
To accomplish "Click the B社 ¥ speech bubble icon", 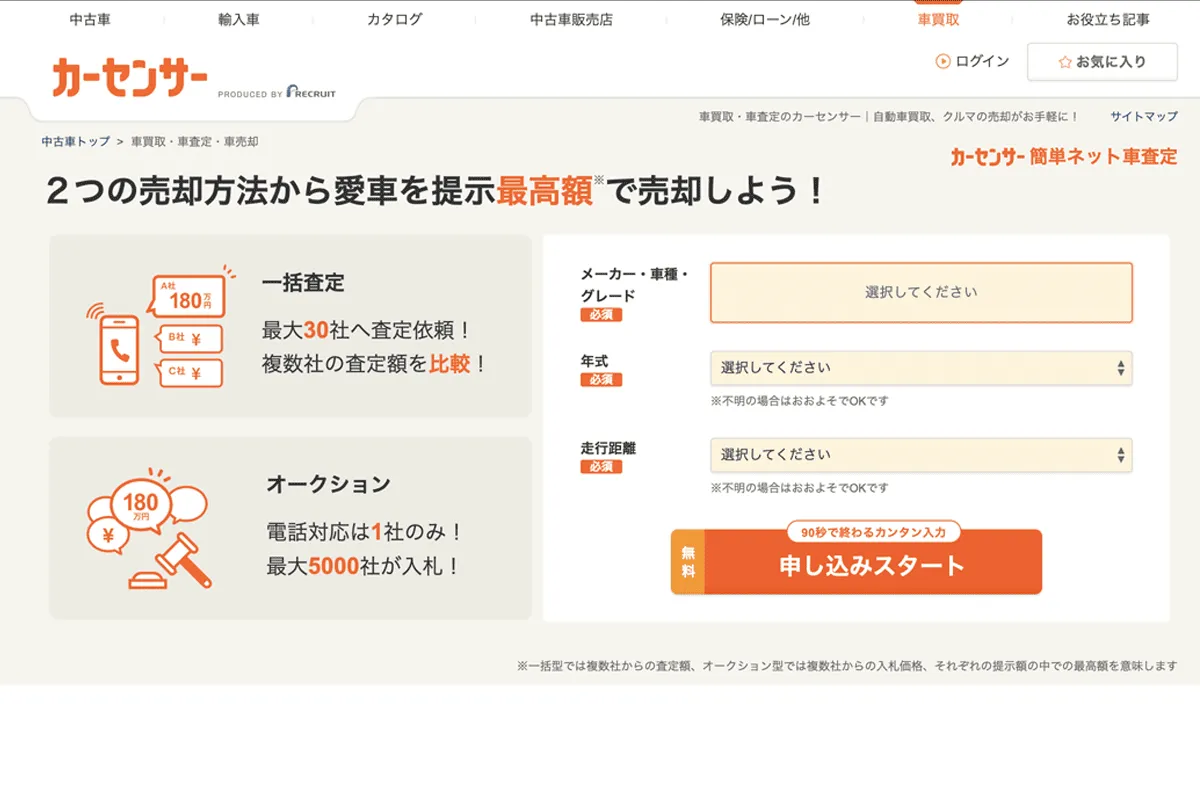I will (x=188, y=340).
